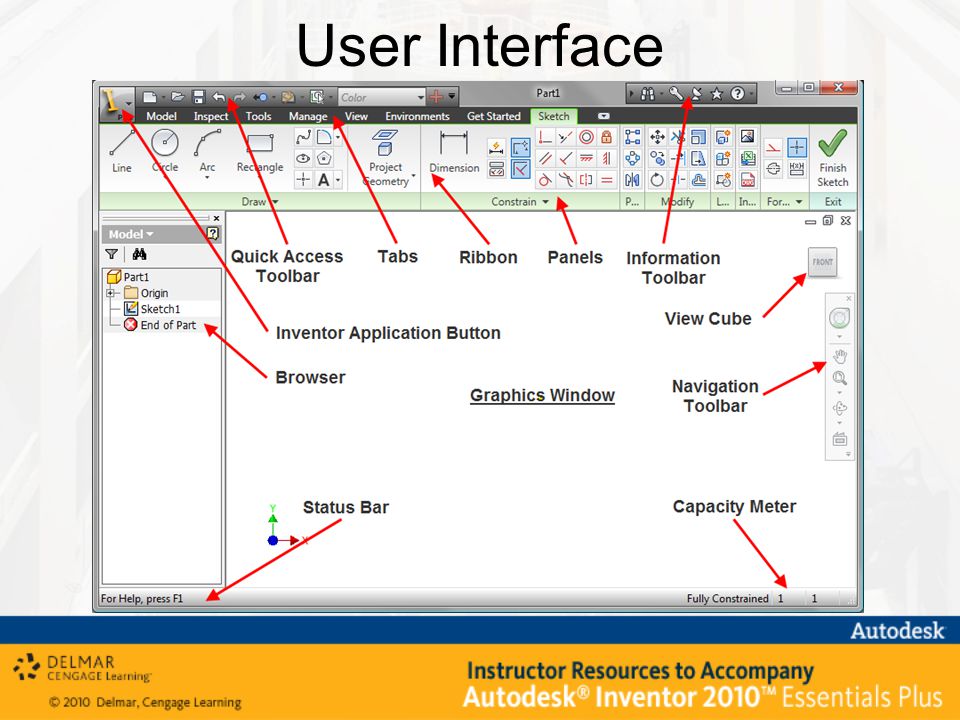Click the Save floppy disk icon
The height and width of the screenshot is (720, 960).
click(198, 97)
